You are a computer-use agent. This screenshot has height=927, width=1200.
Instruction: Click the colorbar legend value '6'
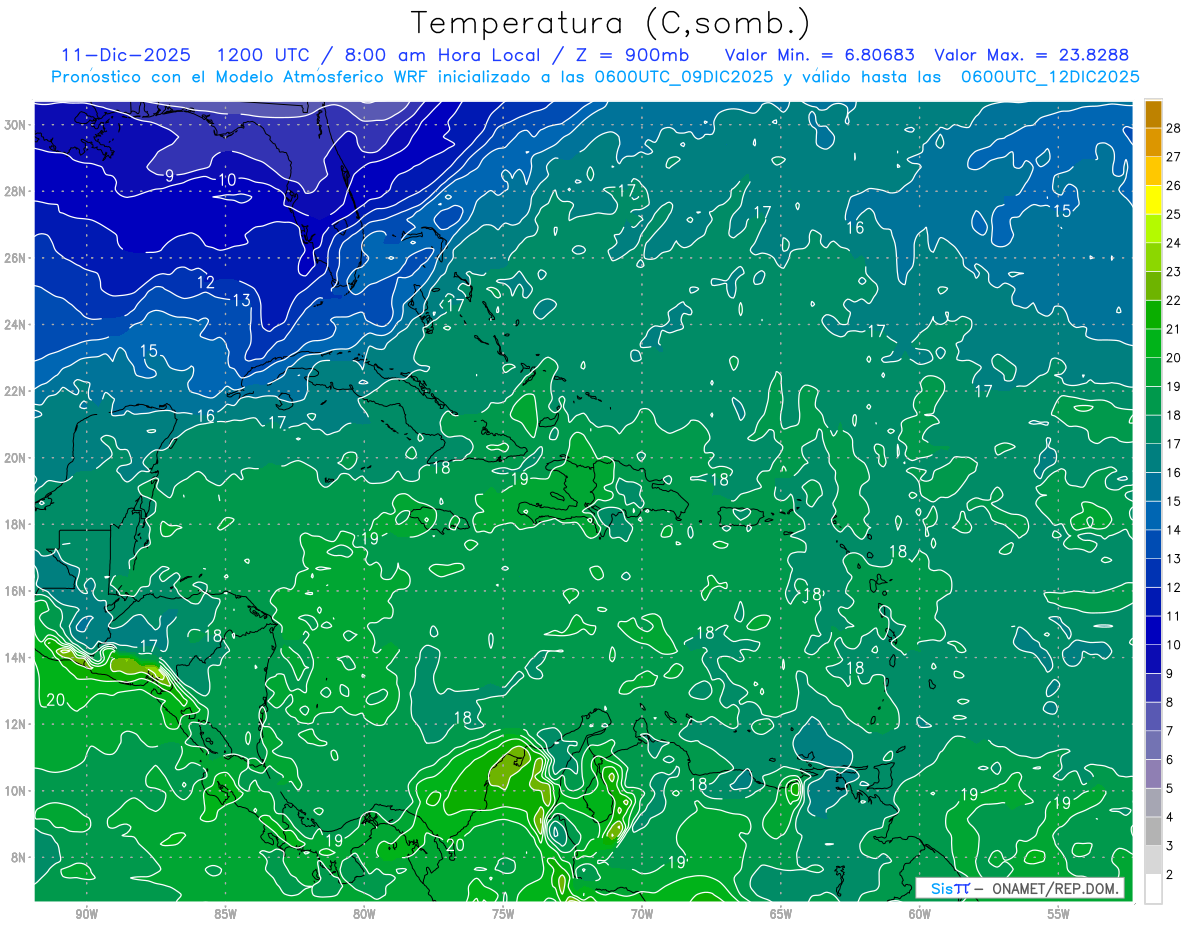(1169, 760)
